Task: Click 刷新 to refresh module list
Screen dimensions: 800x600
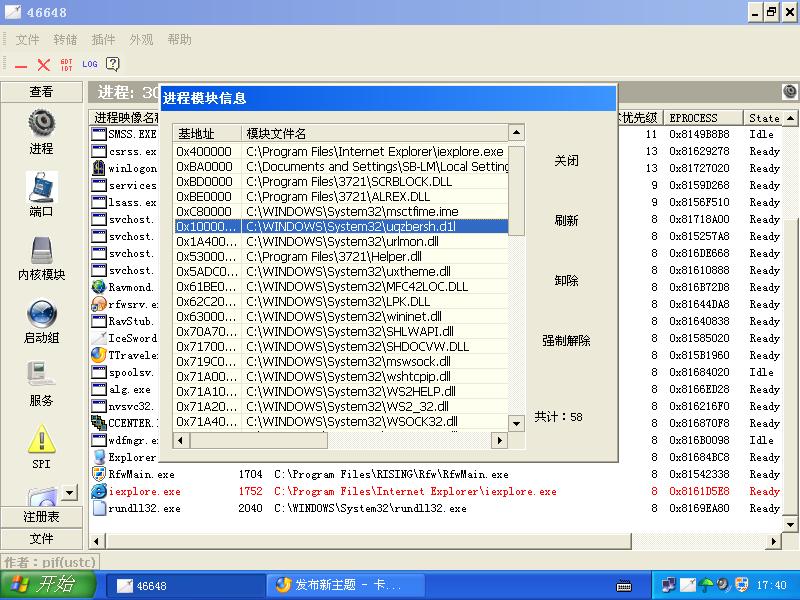Action: click(566, 220)
